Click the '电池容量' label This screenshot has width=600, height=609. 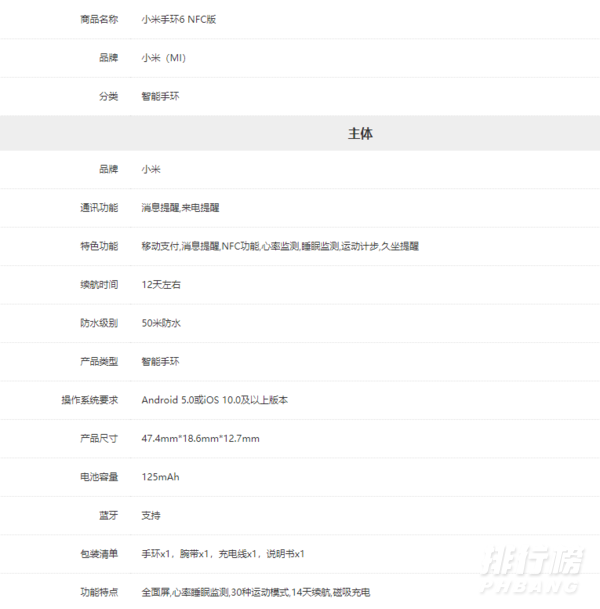click(x=99, y=477)
